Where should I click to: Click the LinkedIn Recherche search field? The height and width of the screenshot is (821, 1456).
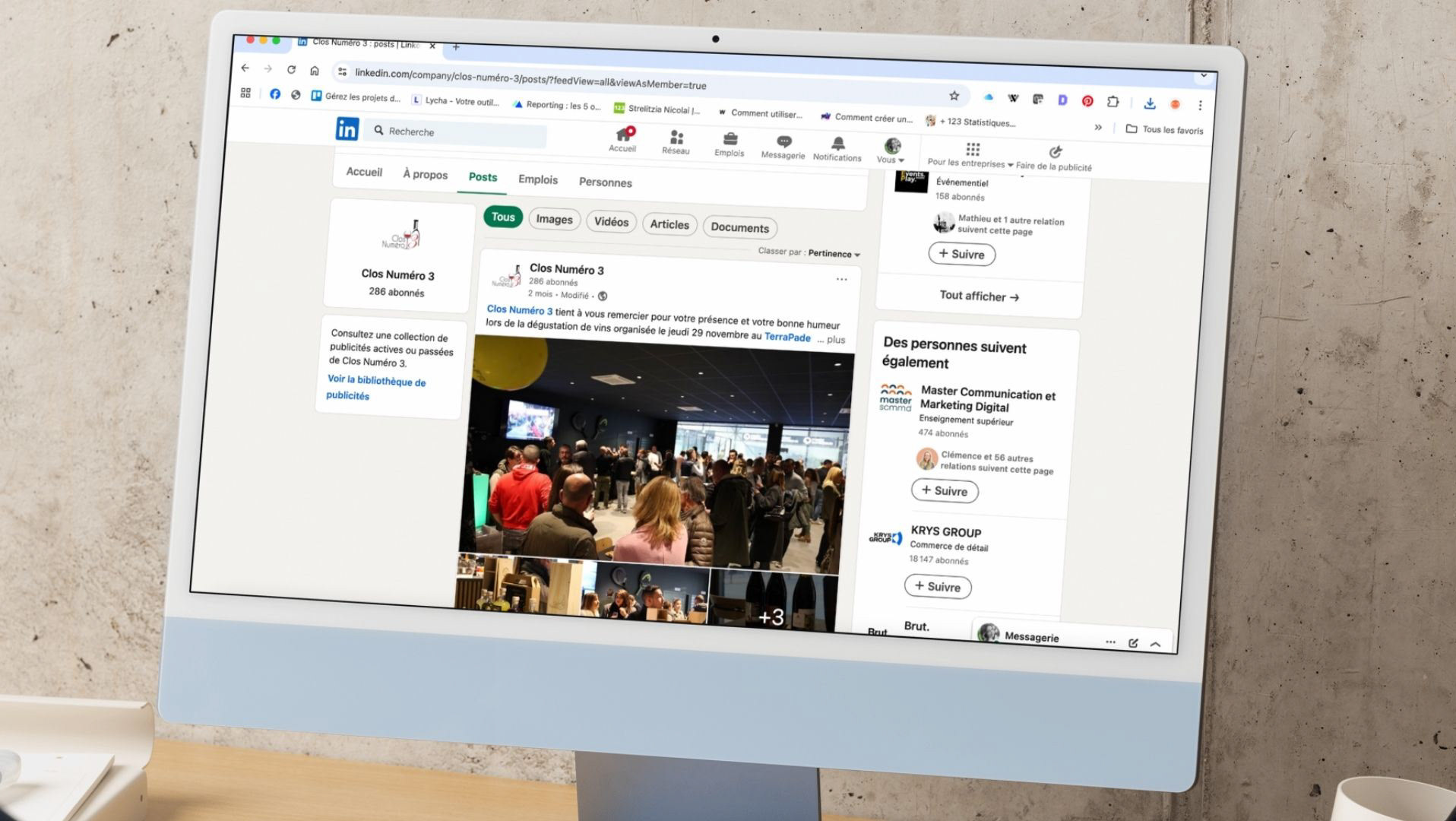[456, 133]
